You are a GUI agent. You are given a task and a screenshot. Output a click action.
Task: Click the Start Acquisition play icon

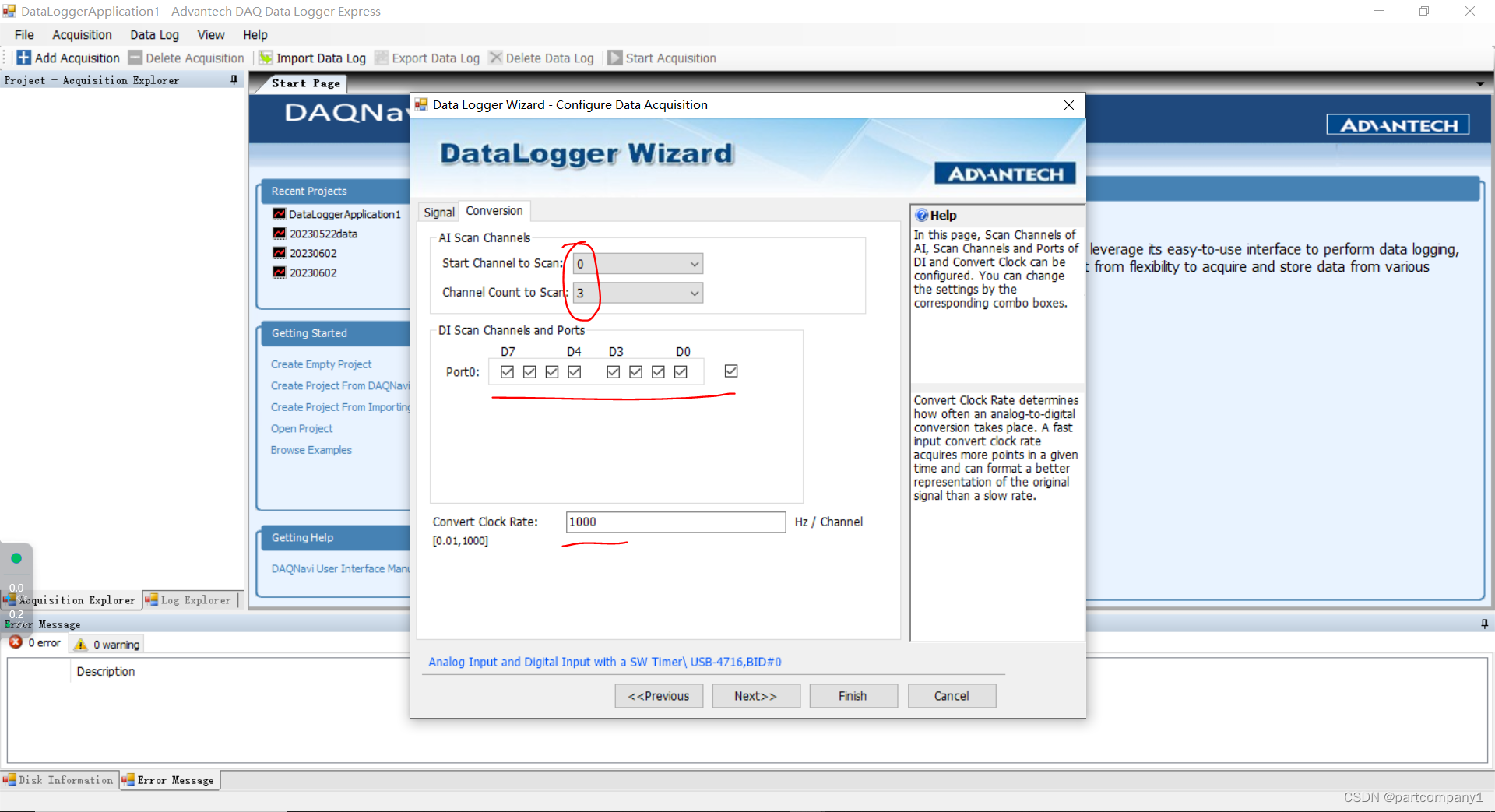[615, 58]
